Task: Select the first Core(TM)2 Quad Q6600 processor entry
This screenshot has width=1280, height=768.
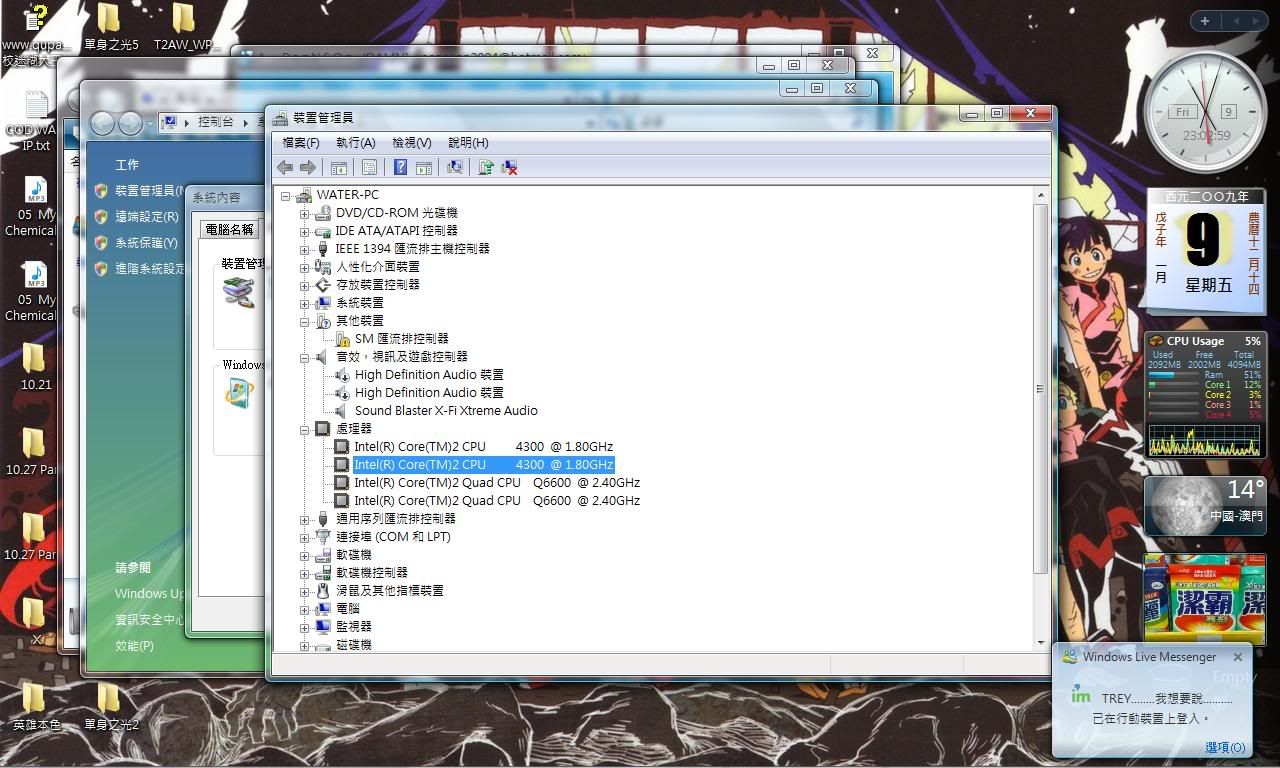Action: [x=497, y=483]
